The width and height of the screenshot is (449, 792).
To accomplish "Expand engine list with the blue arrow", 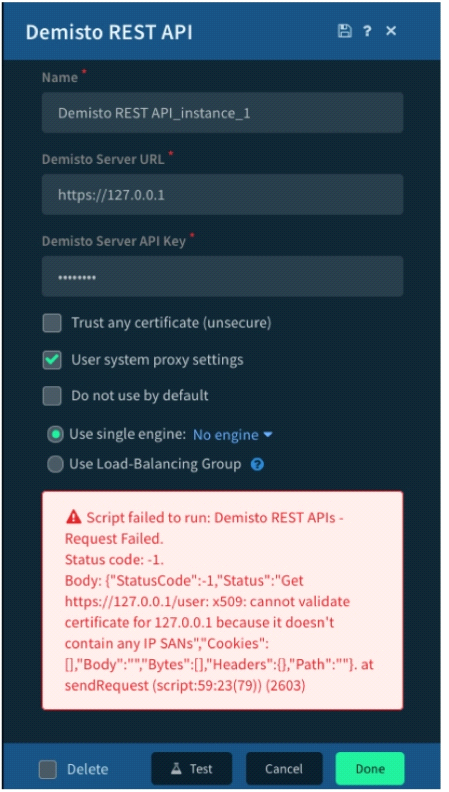I will [x=268, y=435].
